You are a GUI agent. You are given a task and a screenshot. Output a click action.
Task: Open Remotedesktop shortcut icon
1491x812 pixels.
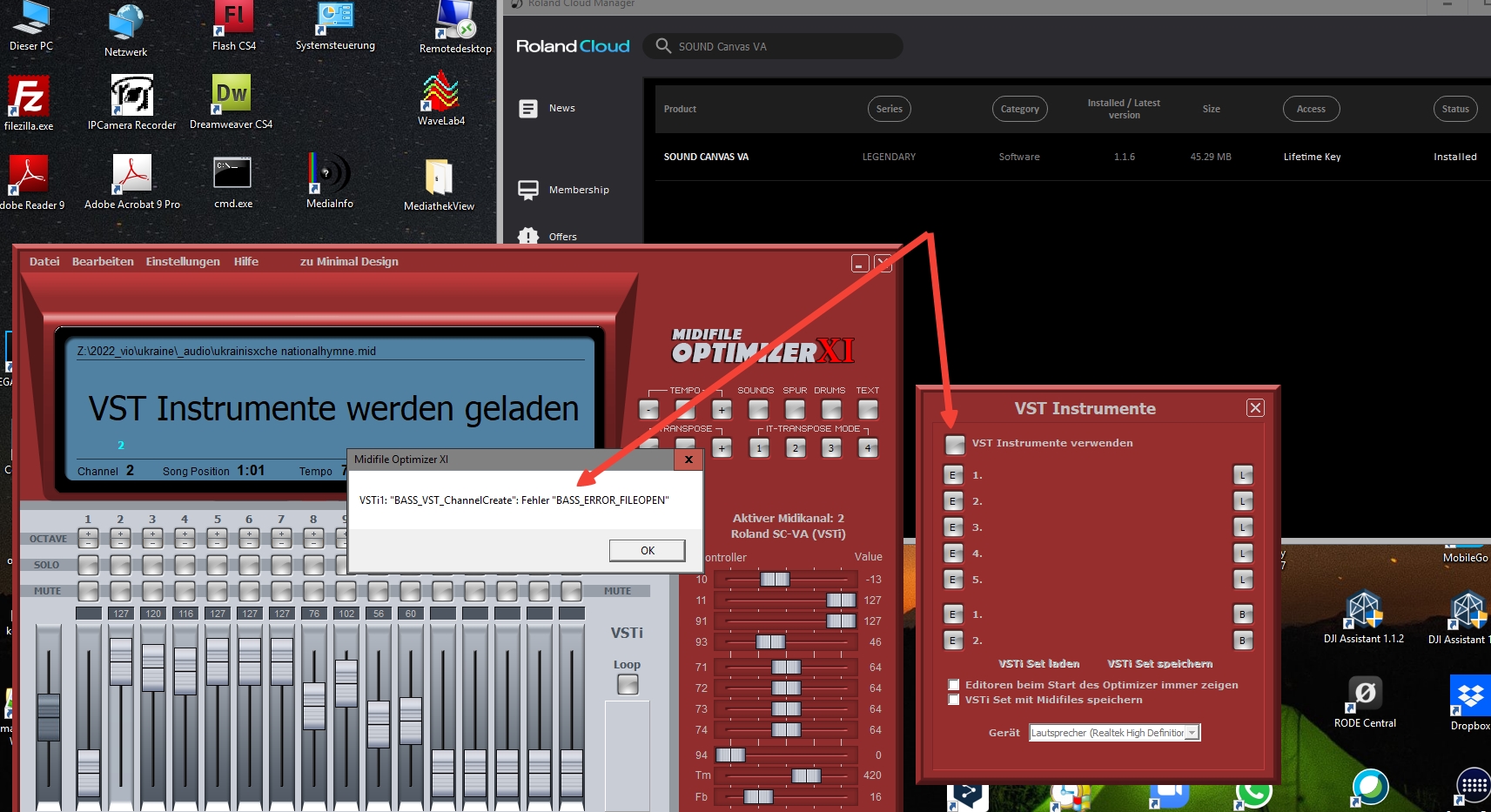point(455,28)
